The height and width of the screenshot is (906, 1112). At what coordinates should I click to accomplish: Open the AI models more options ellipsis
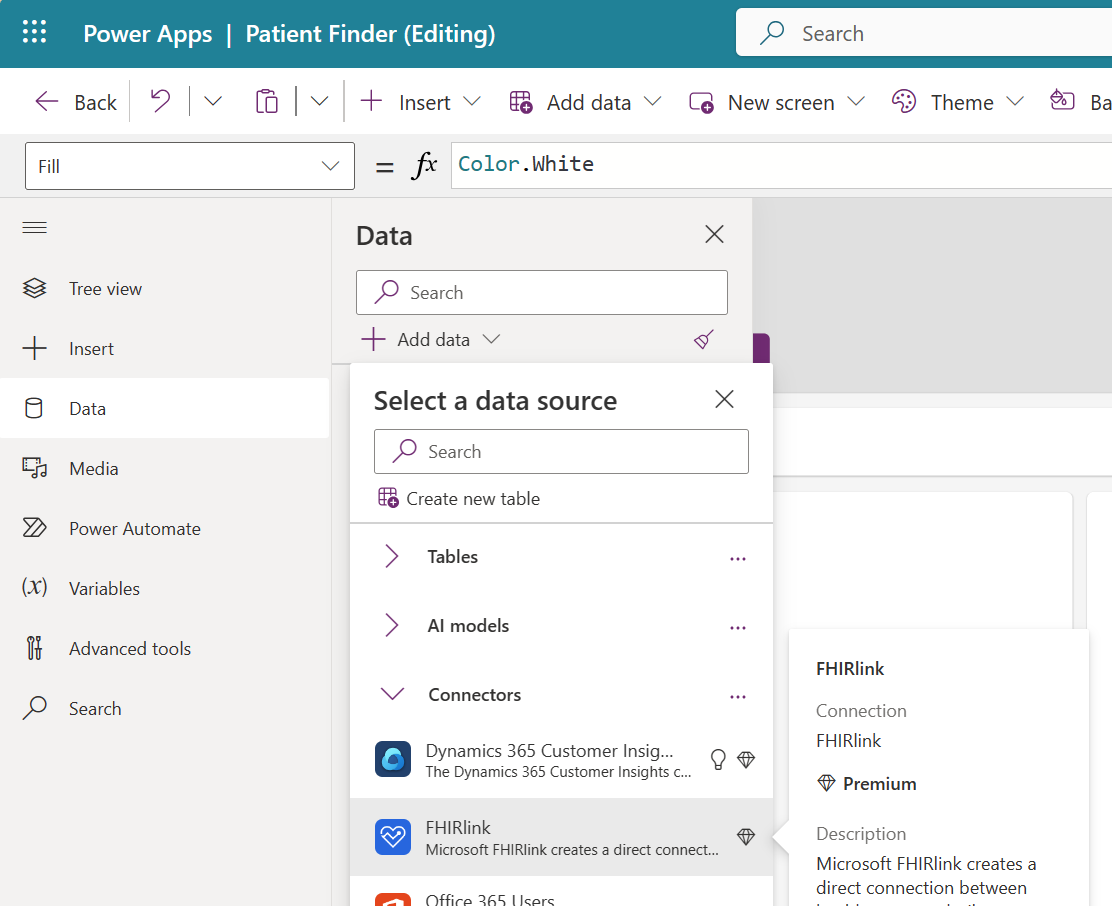point(738,627)
